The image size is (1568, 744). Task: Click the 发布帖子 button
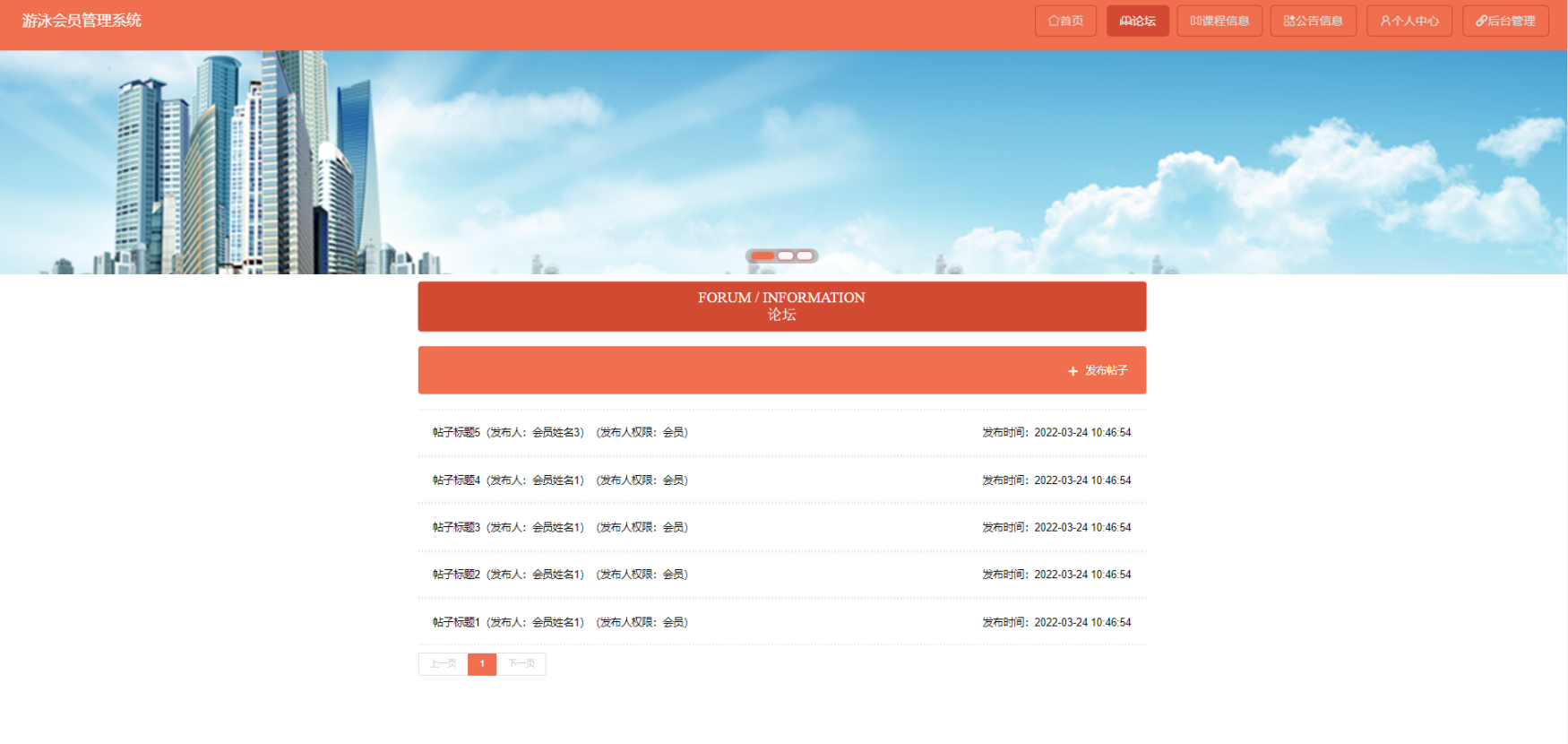1098,370
